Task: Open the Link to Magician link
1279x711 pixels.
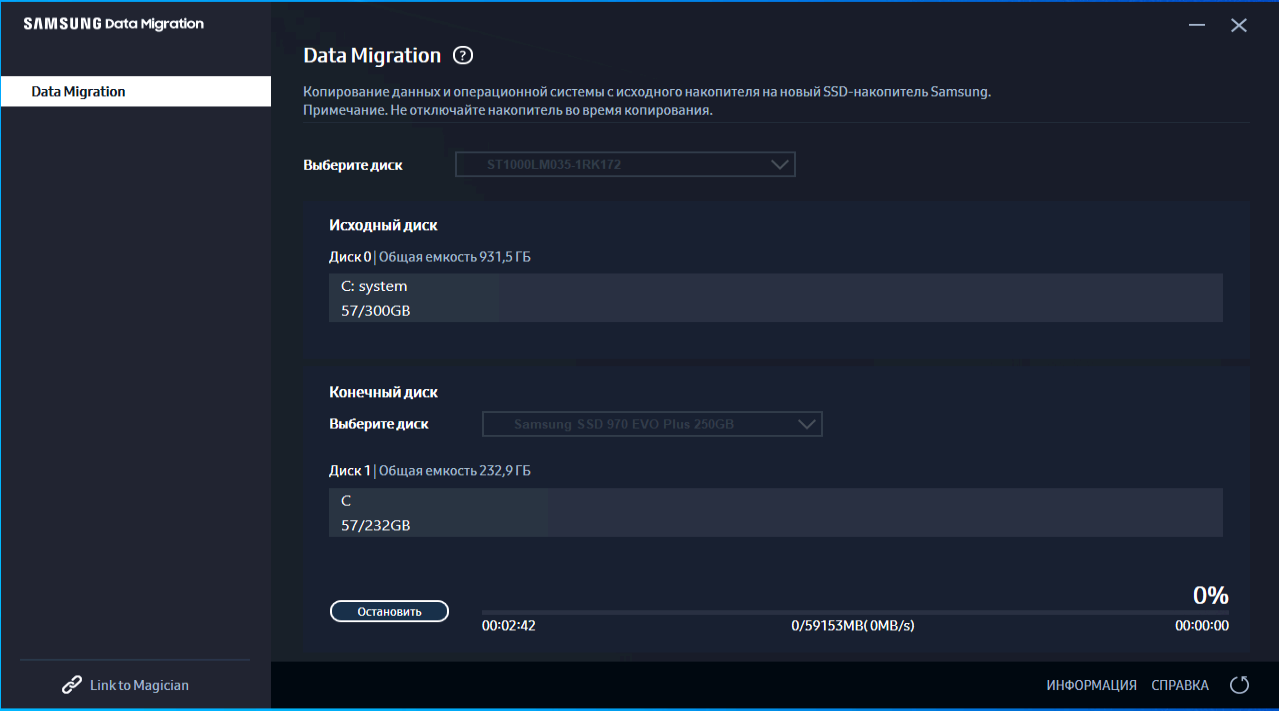Action: tap(139, 685)
